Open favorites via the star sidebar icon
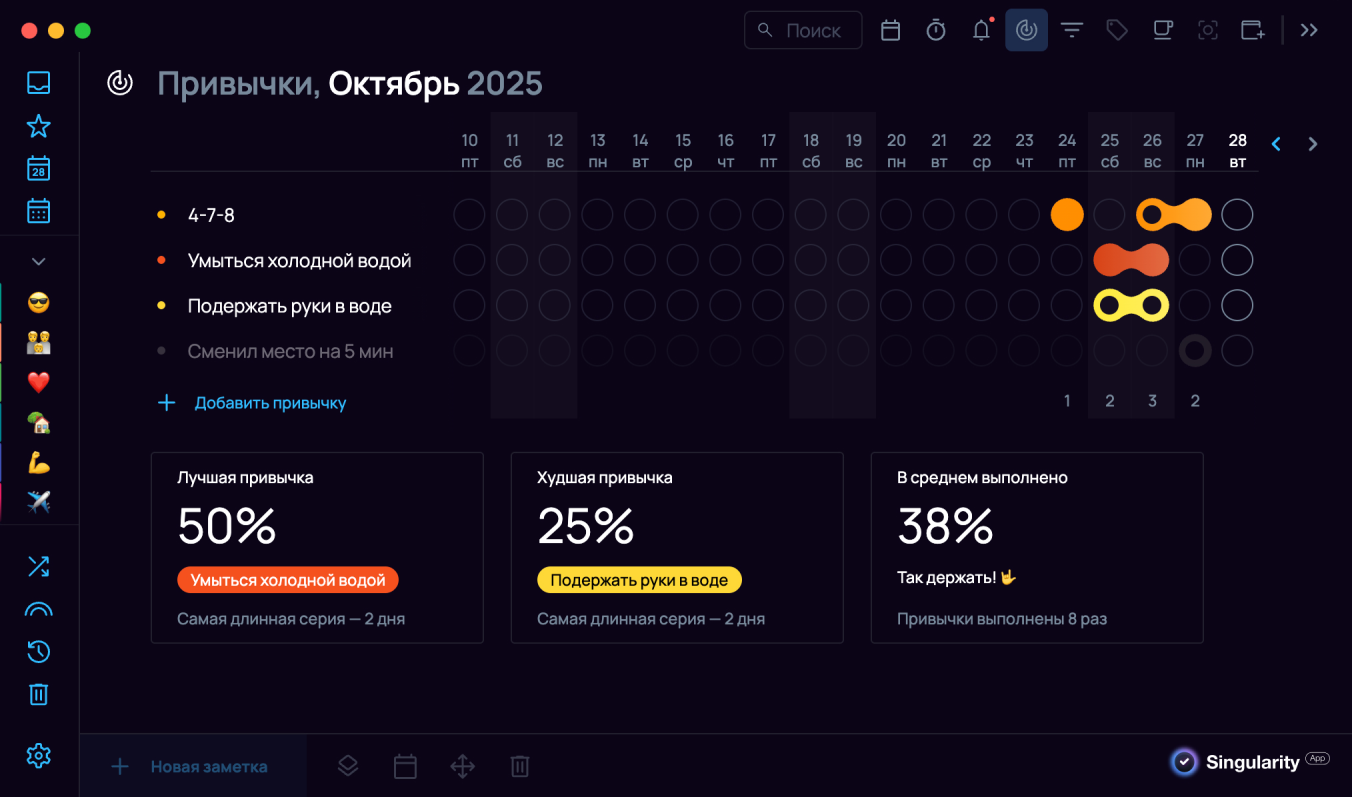Viewport: 1352px width, 797px height. point(38,126)
